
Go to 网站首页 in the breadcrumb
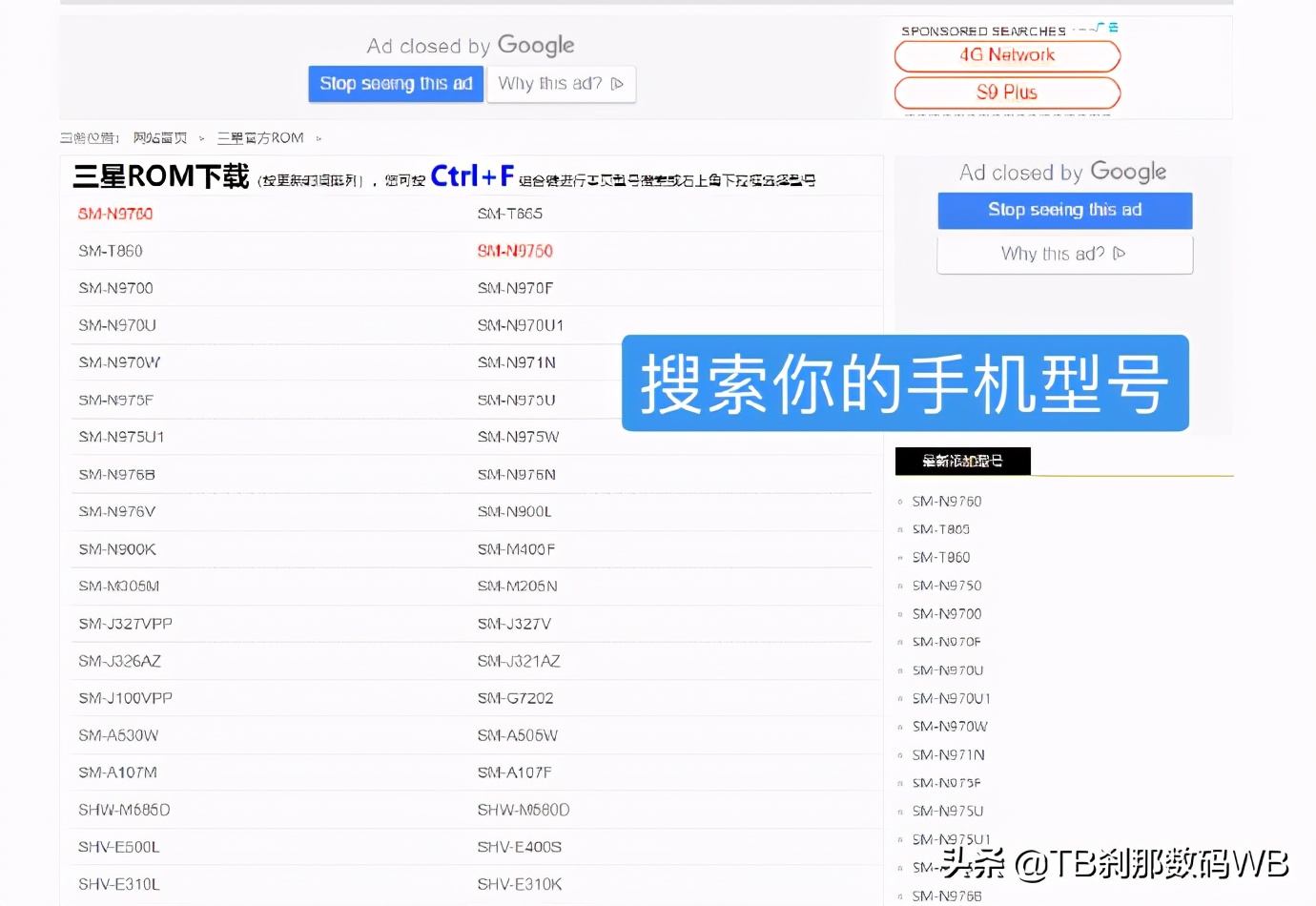pos(161,137)
